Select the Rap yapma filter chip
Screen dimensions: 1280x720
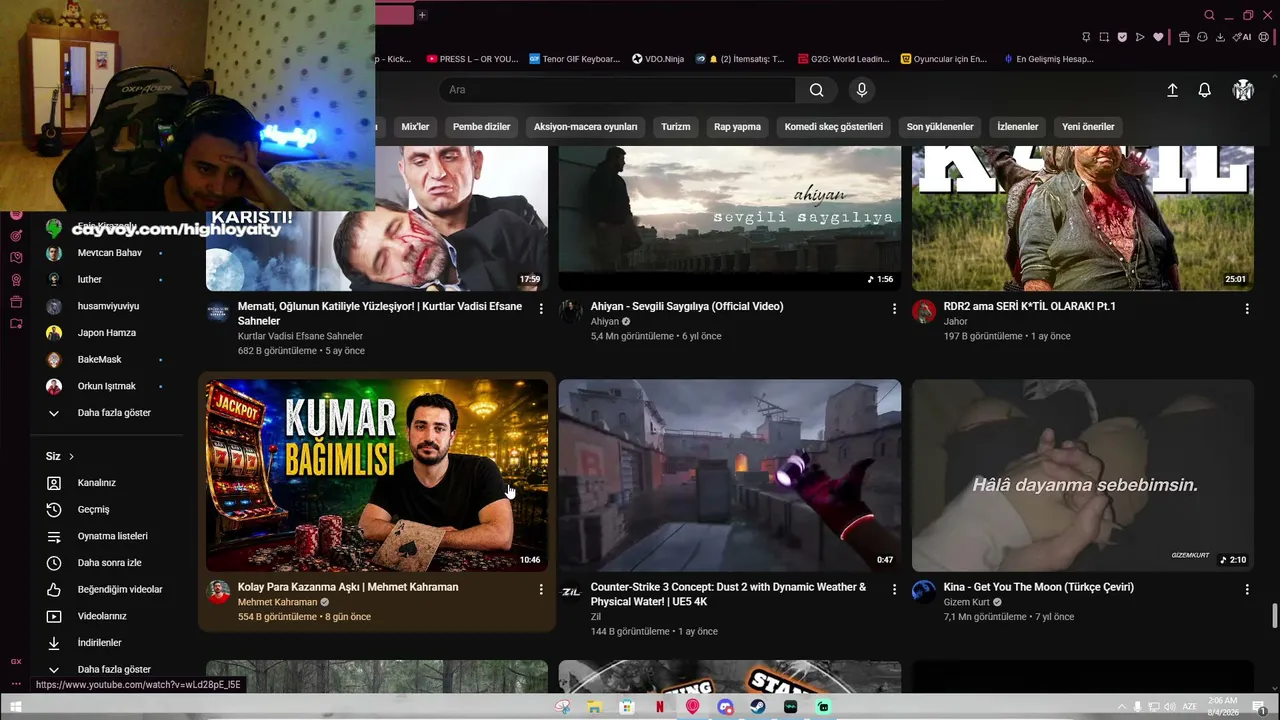[737, 127]
